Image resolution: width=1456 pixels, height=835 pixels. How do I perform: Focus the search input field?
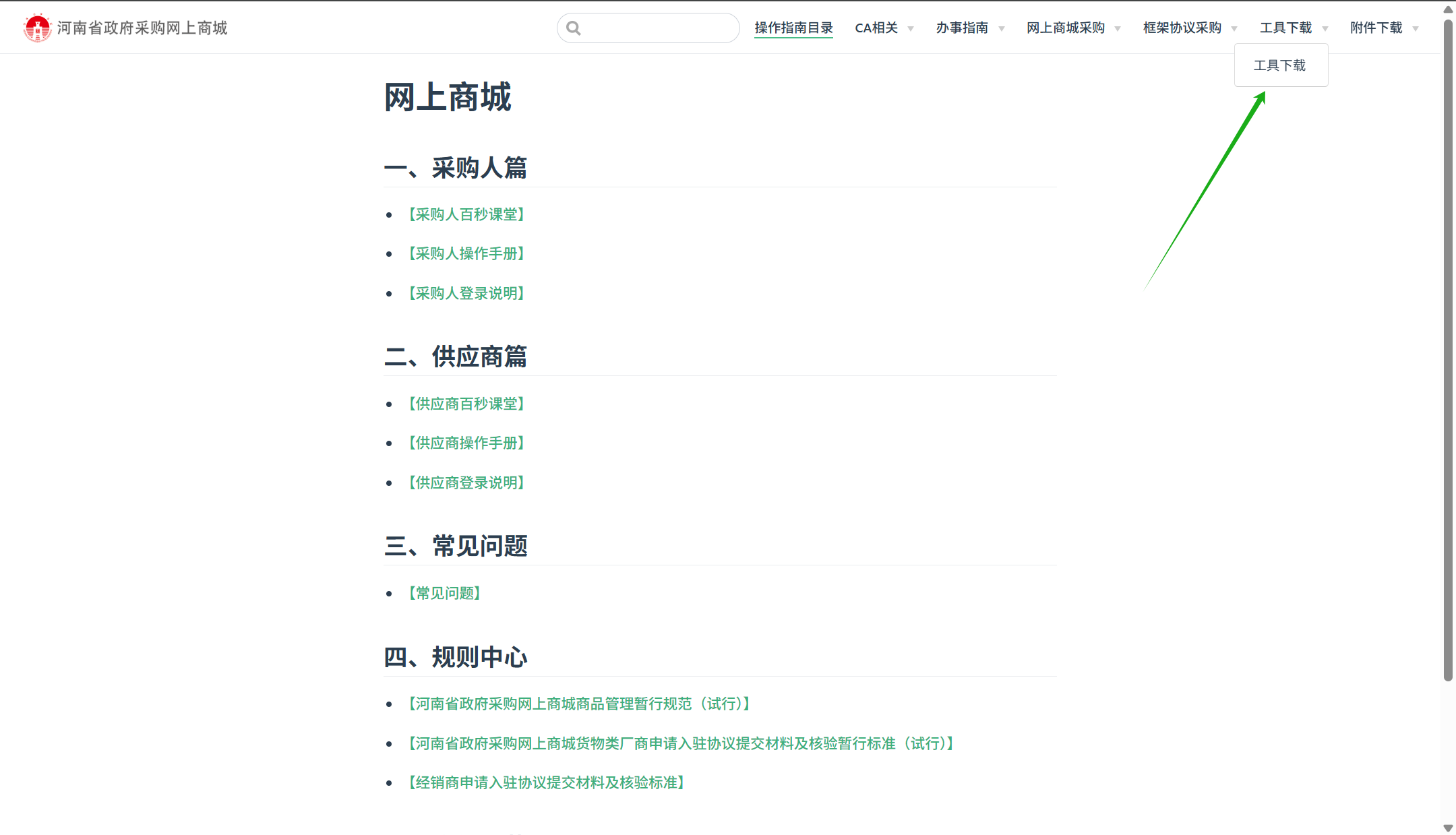[648, 28]
